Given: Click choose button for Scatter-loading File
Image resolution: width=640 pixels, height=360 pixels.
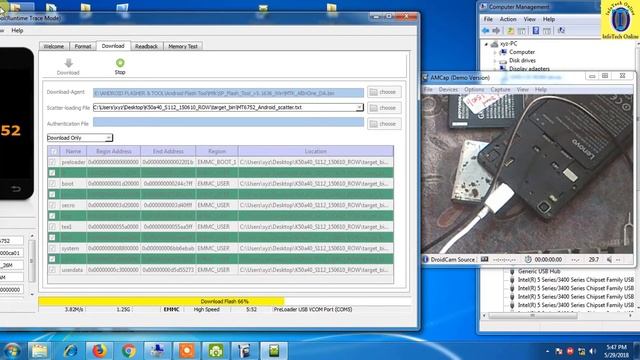Looking at the screenshot, I should 384,108.
